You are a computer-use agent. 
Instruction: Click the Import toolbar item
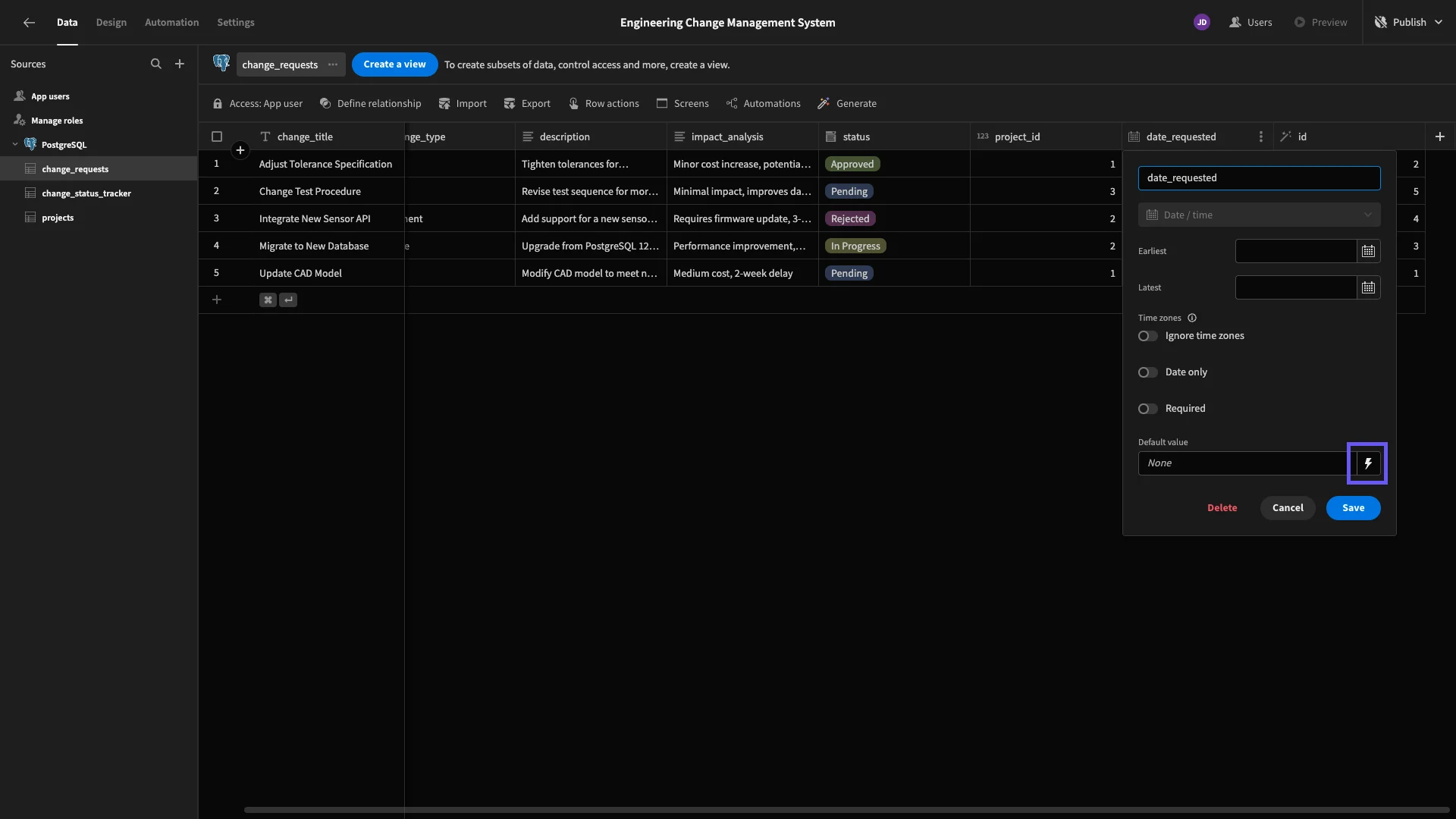(463, 103)
